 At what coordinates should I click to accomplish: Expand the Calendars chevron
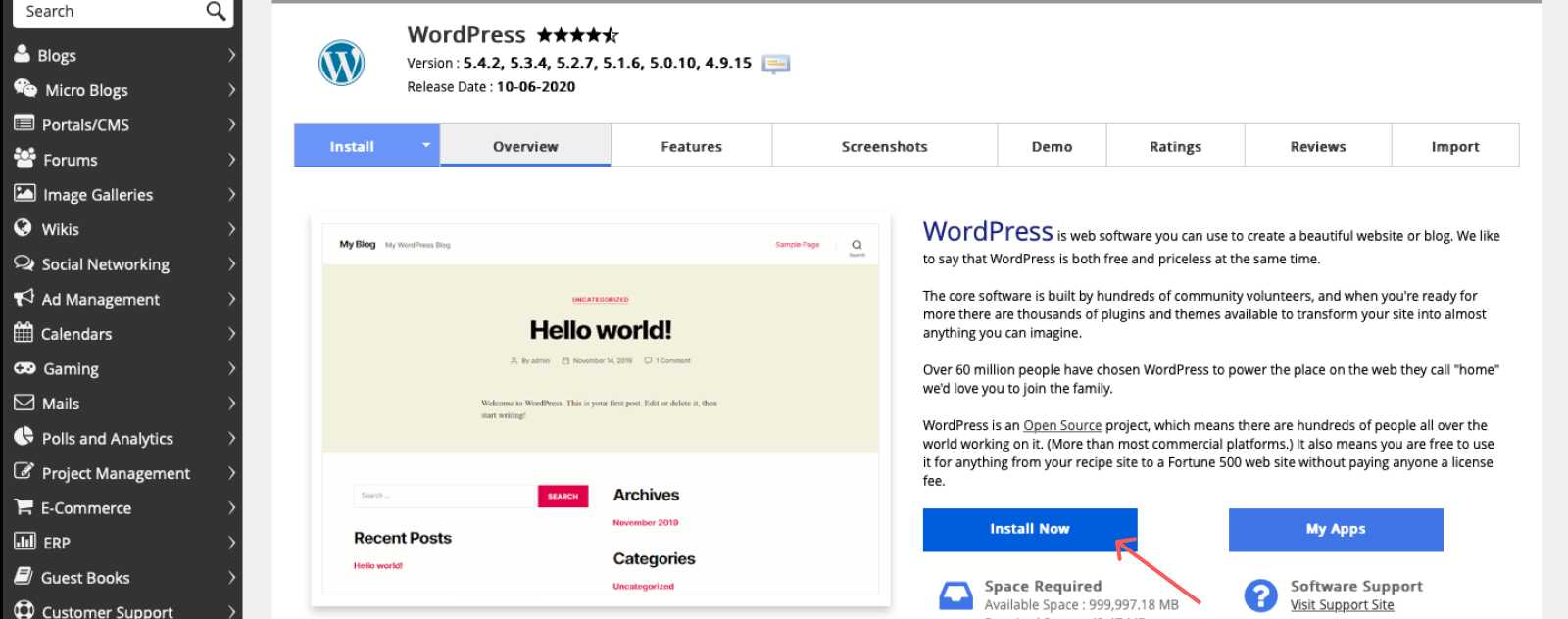(x=232, y=333)
